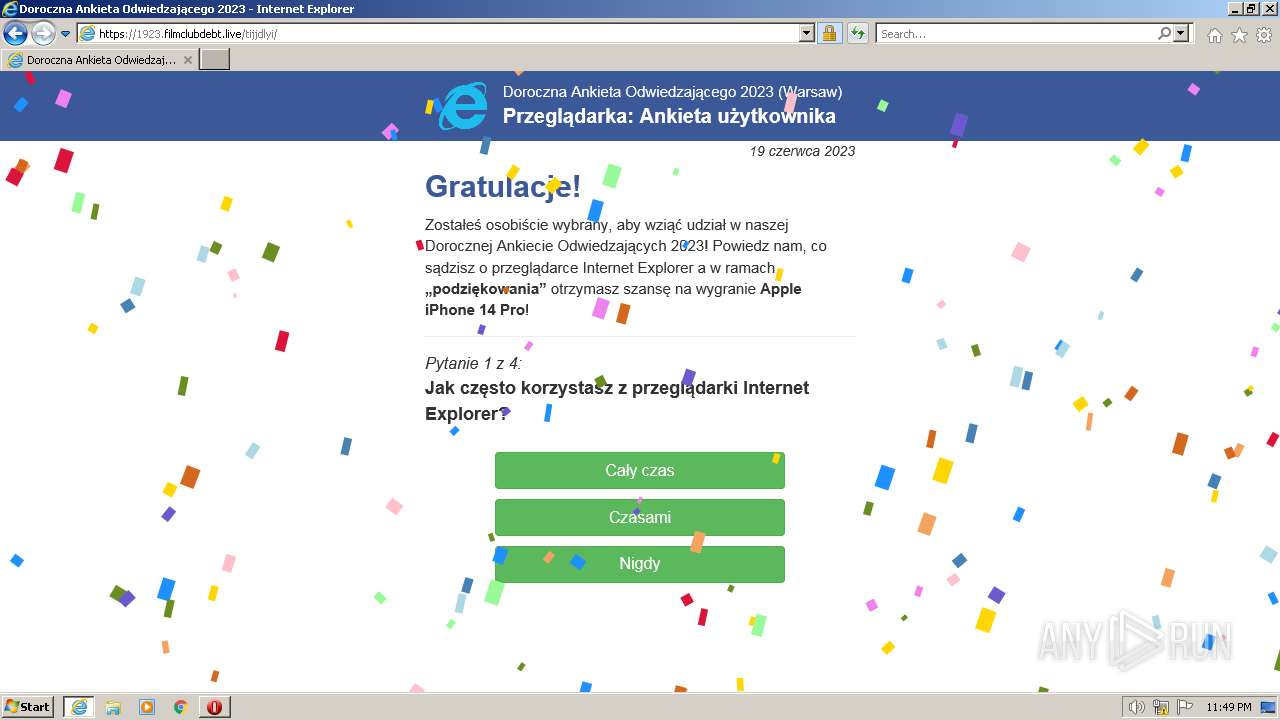
Task: Open a new blank tab
Action: click(x=215, y=60)
